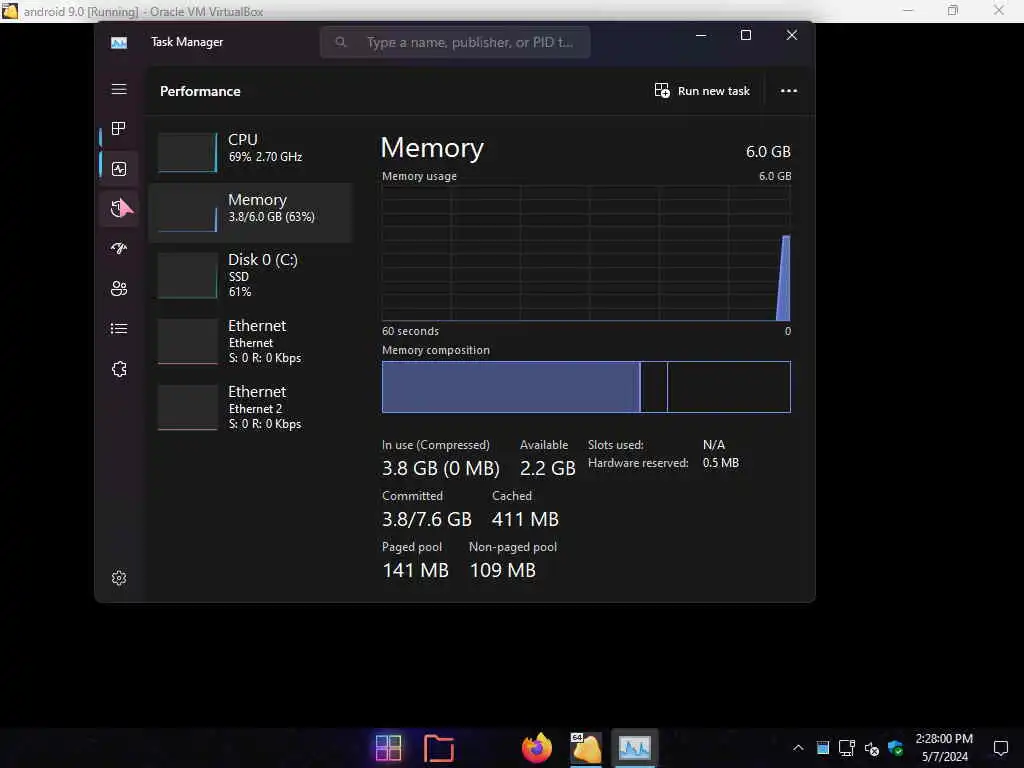Select the Ethernet 2 entry
1024x768 pixels.
pos(251,407)
